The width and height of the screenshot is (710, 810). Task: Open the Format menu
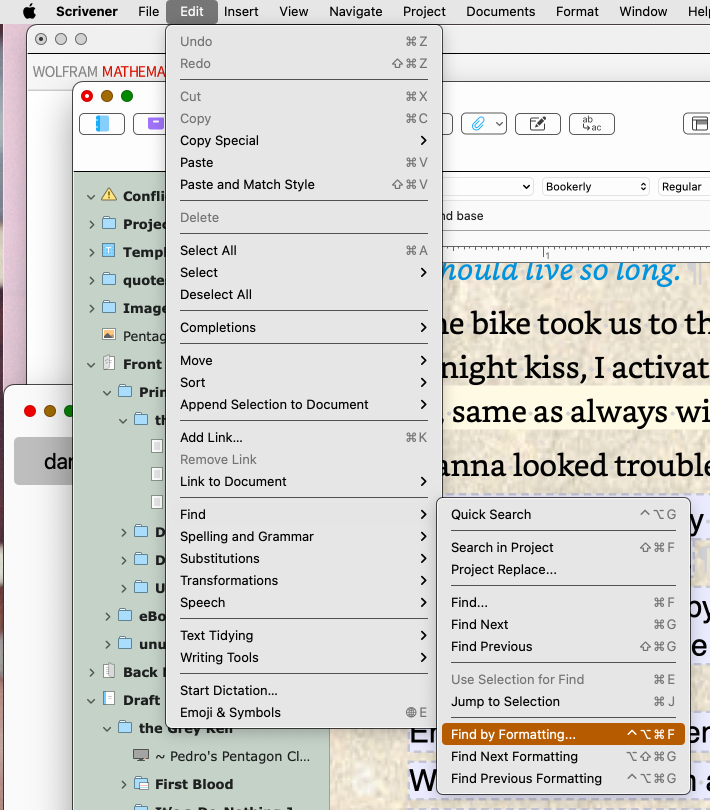(577, 11)
